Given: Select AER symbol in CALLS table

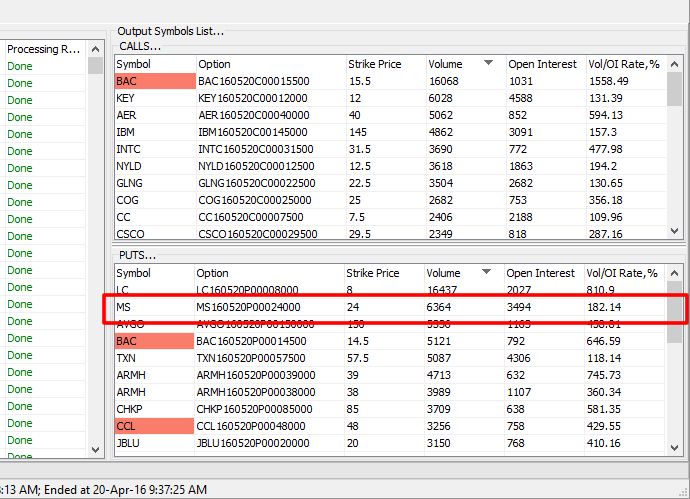Looking at the screenshot, I should [127, 115].
